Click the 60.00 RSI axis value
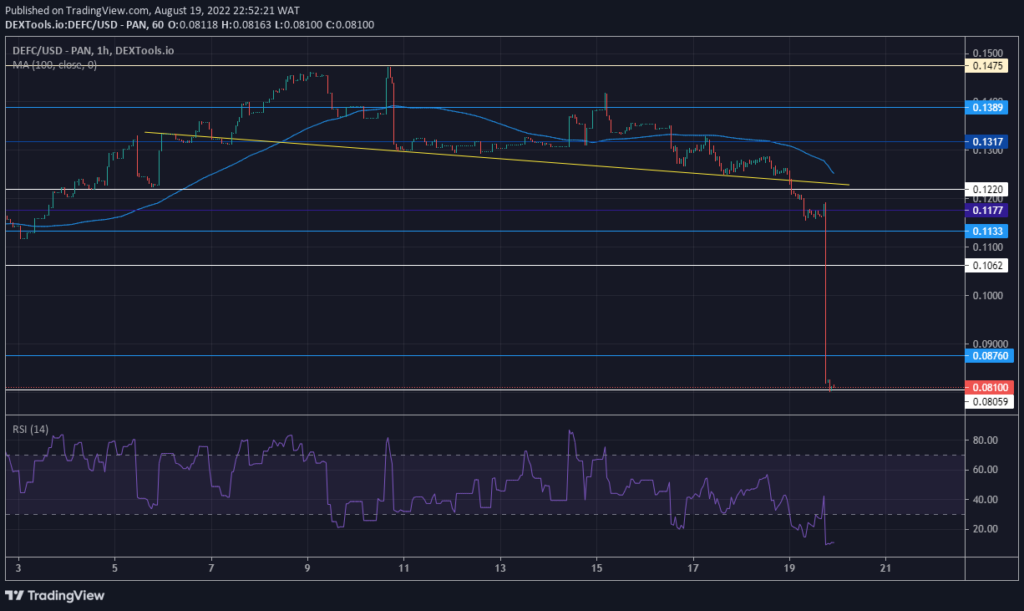The width and height of the screenshot is (1024, 611). pyautogui.click(x=985, y=469)
